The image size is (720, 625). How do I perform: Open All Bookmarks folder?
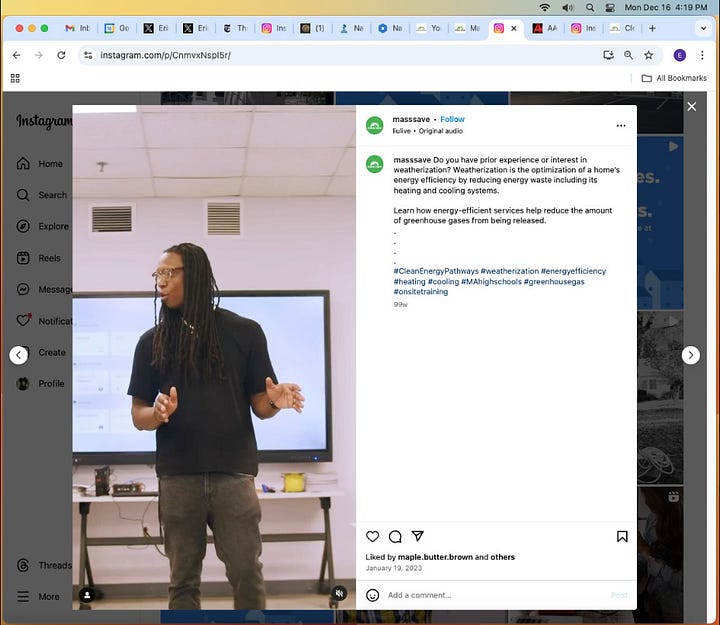(674, 78)
